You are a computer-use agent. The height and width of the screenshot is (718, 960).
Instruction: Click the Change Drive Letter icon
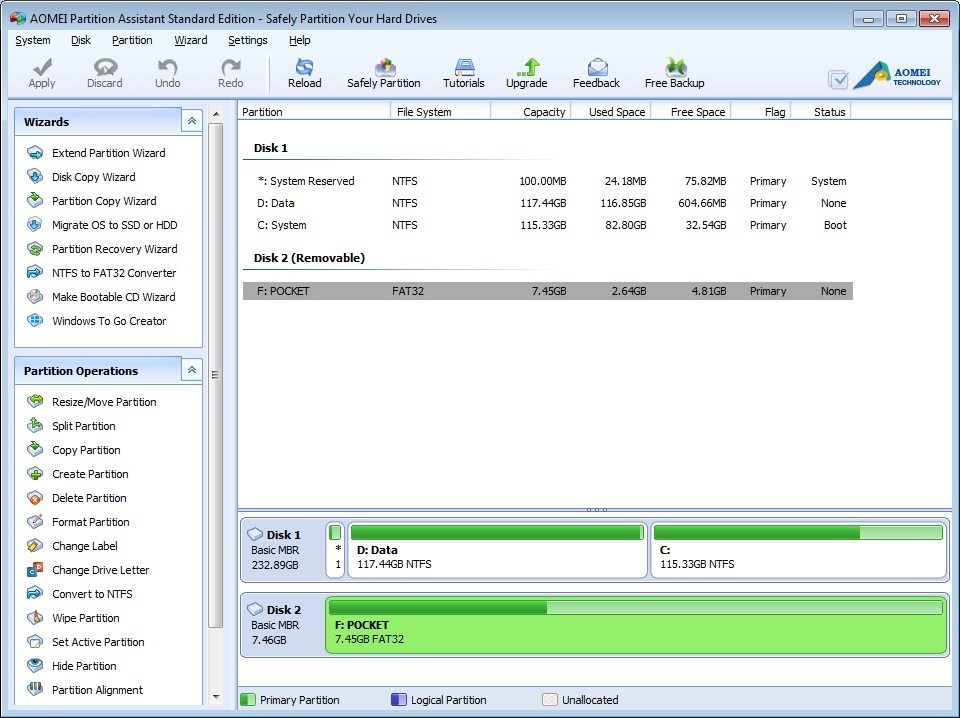[x=35, y=569]
